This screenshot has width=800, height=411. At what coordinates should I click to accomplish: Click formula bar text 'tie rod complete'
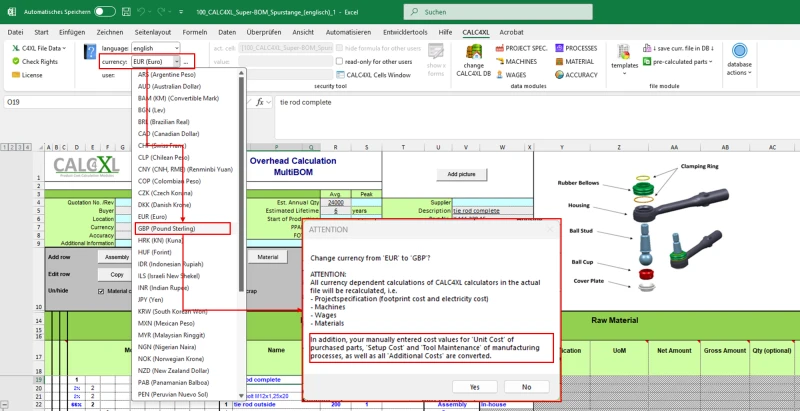pos(306,102)
